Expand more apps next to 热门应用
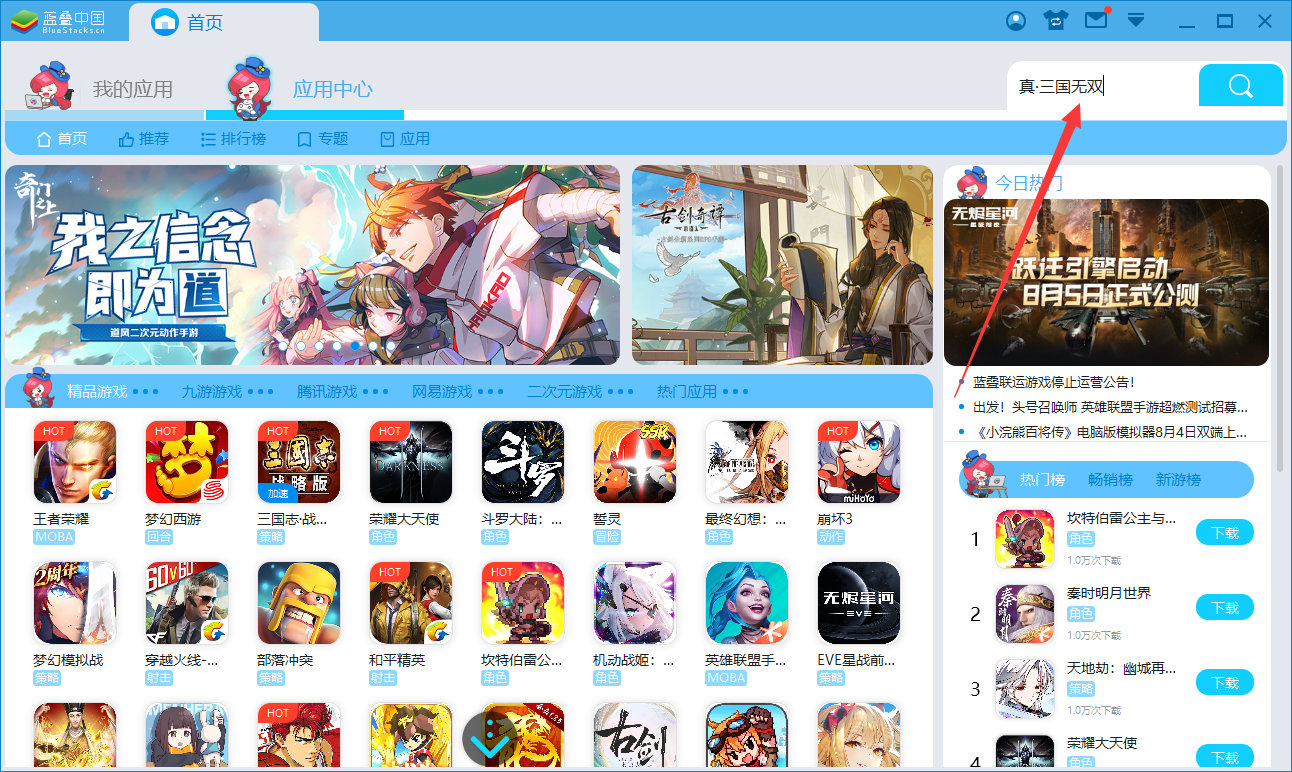The height and width of the screenshot is (772, 1292). tap(735, 392)
